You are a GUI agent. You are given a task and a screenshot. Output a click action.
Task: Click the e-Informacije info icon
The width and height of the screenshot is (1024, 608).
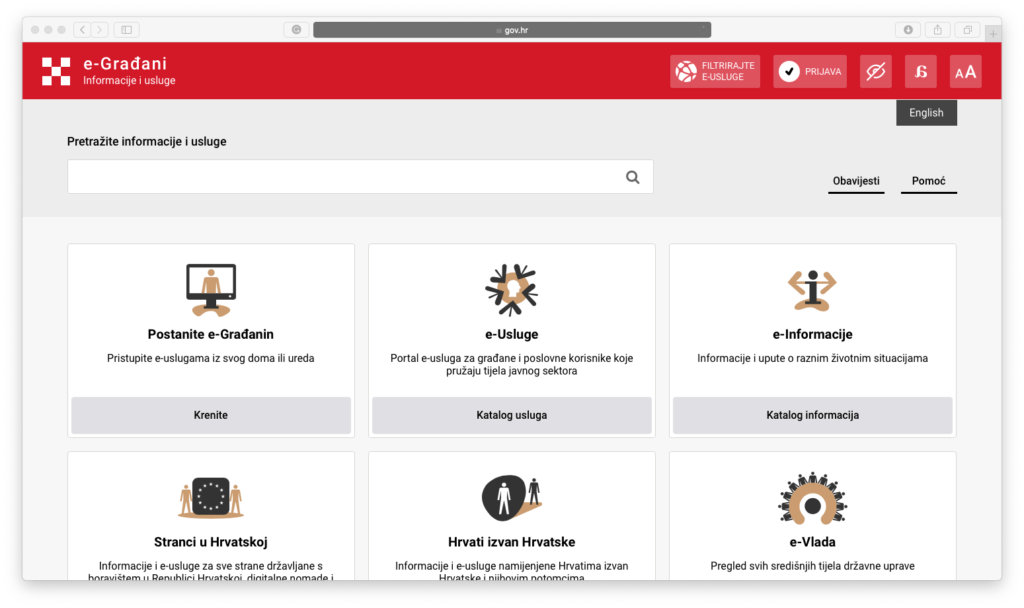pyautogui.click(x=812, y=290)
